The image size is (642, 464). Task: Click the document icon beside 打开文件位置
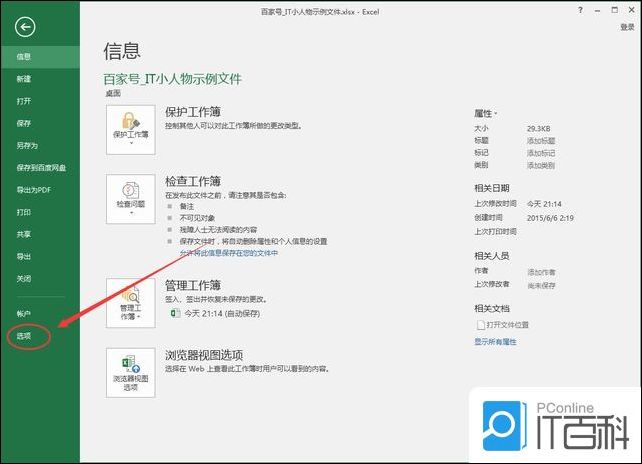pyautogui.click(x=481, y=325)
